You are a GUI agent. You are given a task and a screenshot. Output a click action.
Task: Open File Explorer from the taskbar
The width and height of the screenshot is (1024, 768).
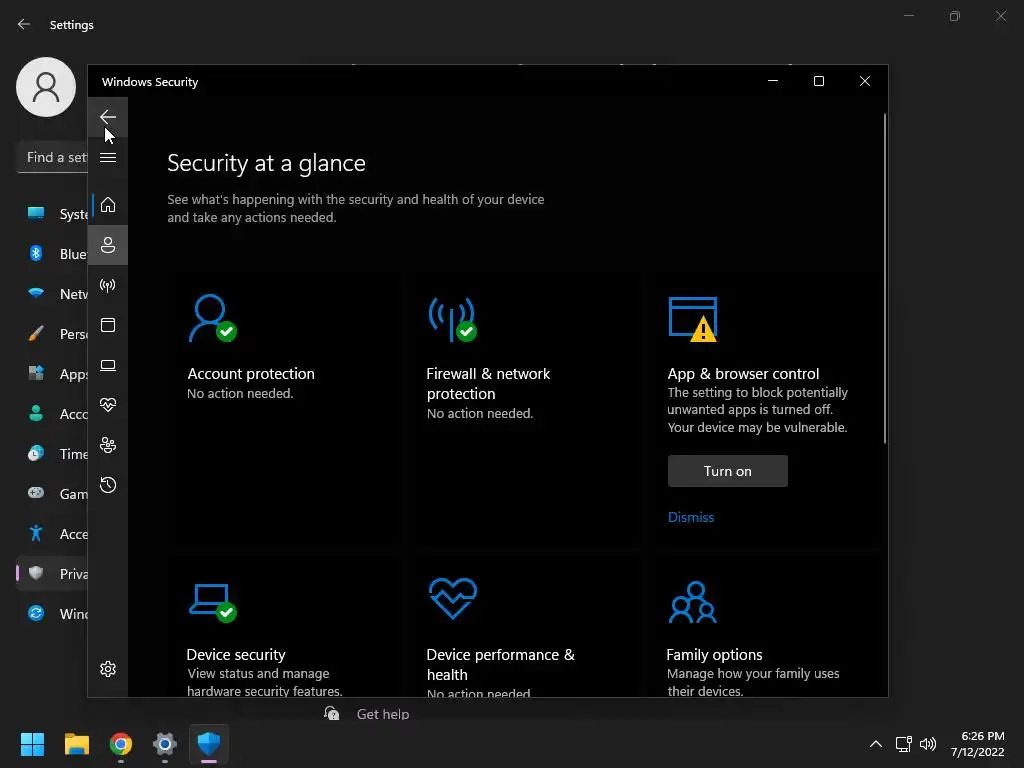point(76,744)
